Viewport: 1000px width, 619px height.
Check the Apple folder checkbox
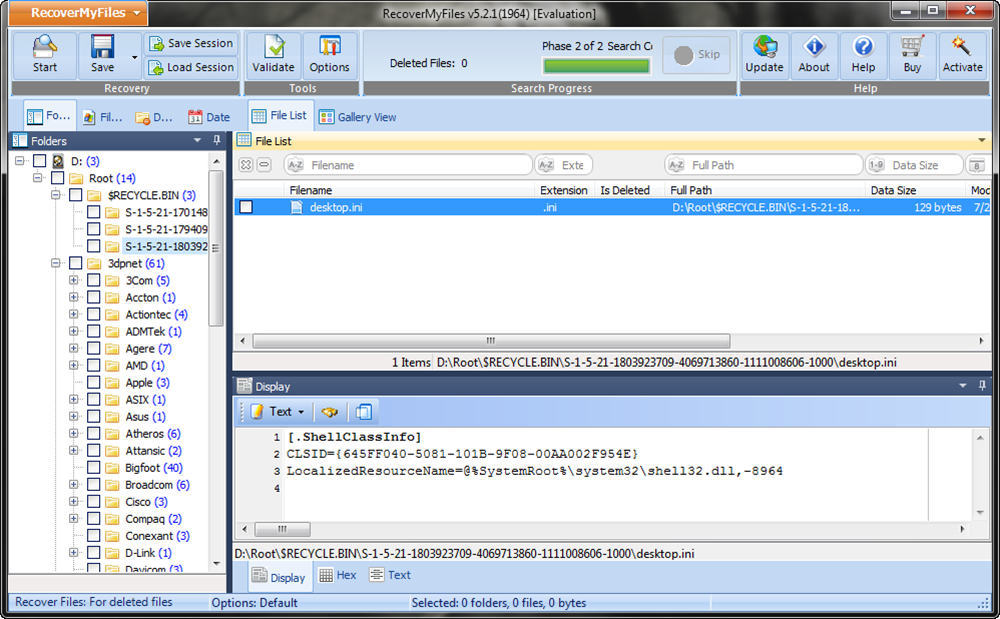[x=93, y=382]
